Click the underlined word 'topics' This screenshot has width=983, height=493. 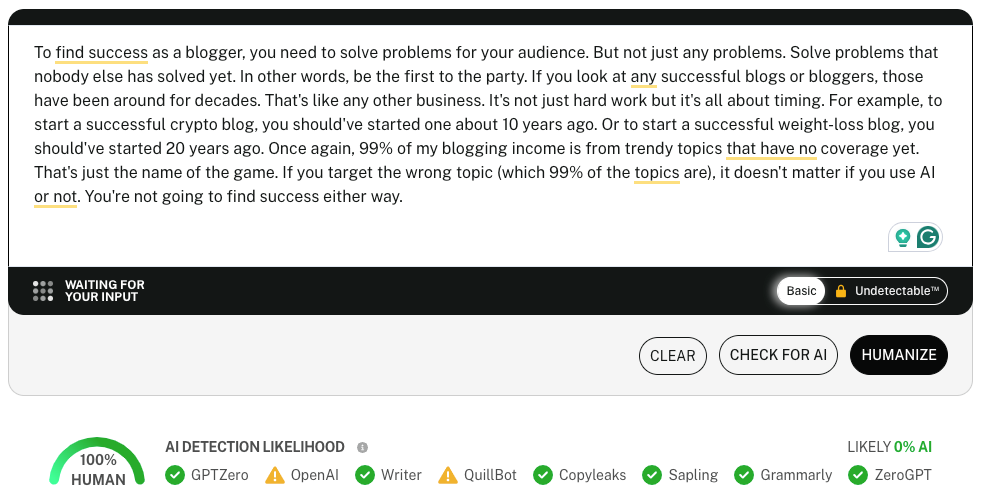pos(657,172)
